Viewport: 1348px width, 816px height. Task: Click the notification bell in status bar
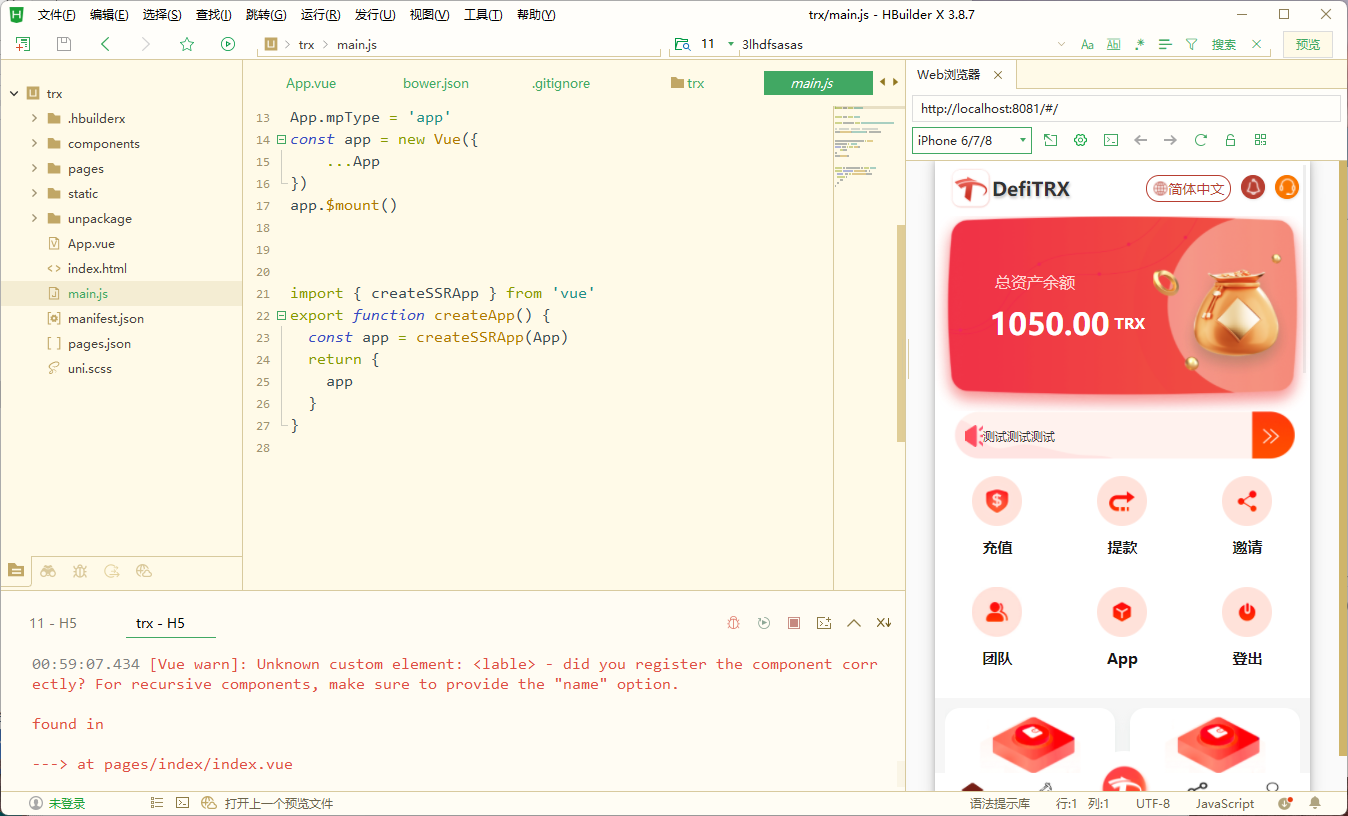(x=1315, y=803)
